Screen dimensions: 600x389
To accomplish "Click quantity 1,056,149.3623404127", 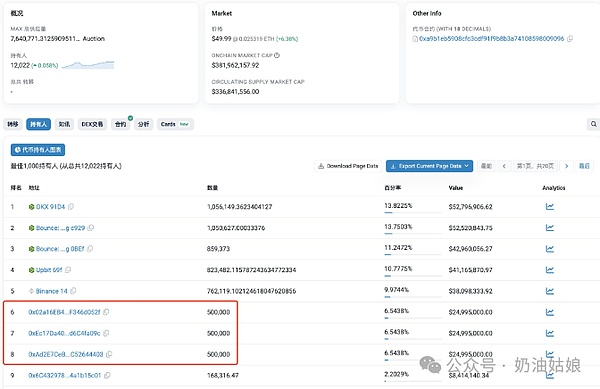I will point(240,207).
